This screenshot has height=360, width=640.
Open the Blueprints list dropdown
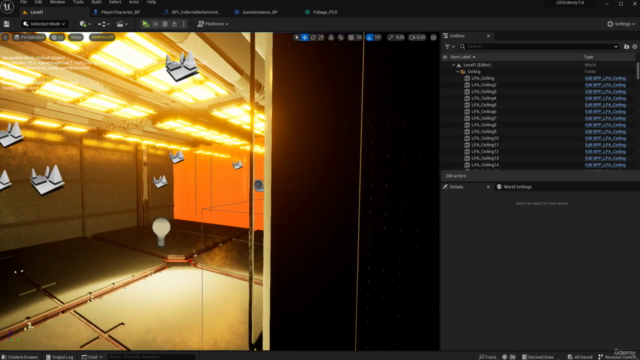[103, 24]
